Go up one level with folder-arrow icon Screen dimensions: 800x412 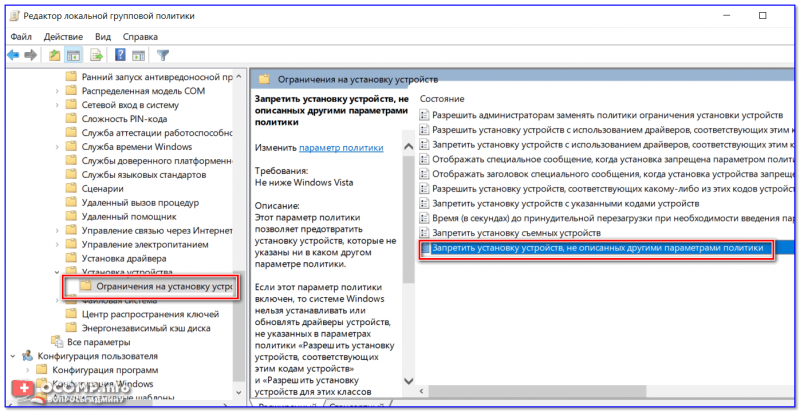[55, 55]
